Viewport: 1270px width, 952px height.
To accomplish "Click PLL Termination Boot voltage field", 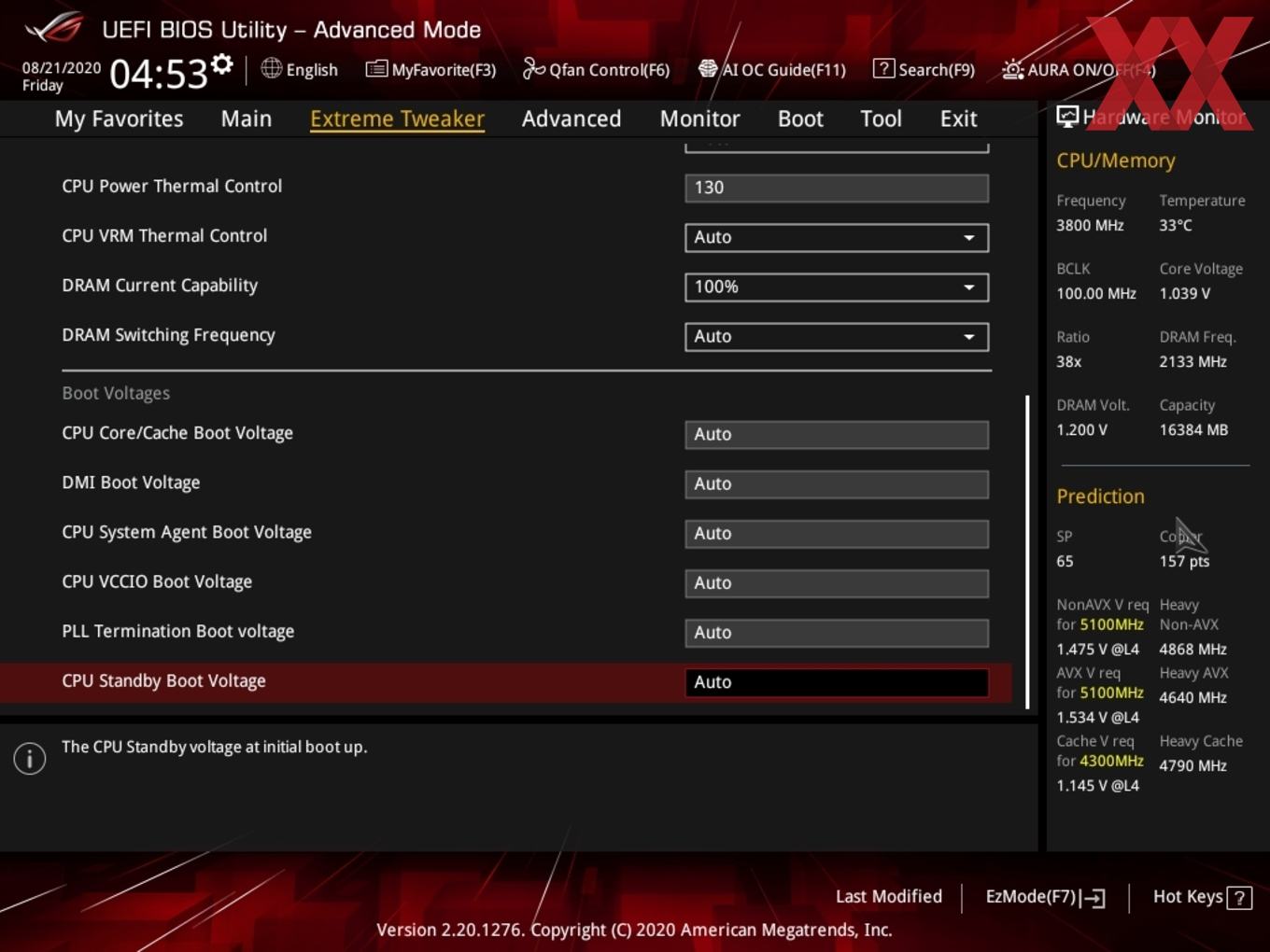I will (837, 632).
